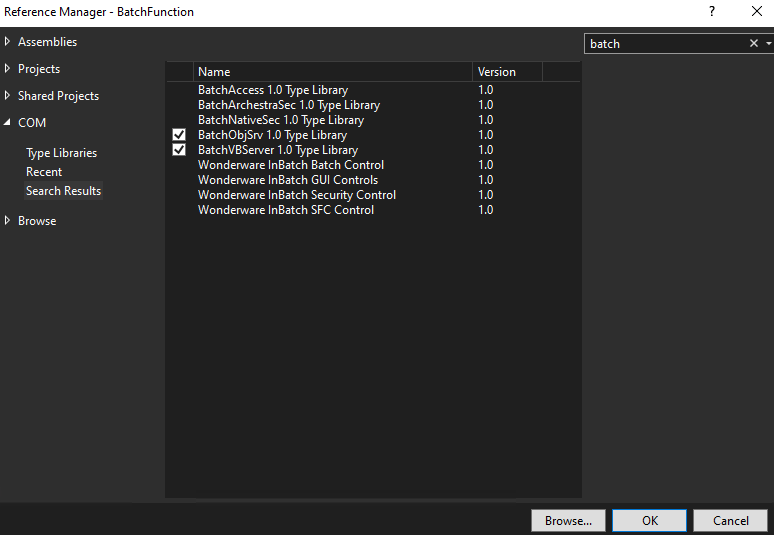The image size is (774, 535).
Task: Select Search Results under COM
Action: point(63,191)
